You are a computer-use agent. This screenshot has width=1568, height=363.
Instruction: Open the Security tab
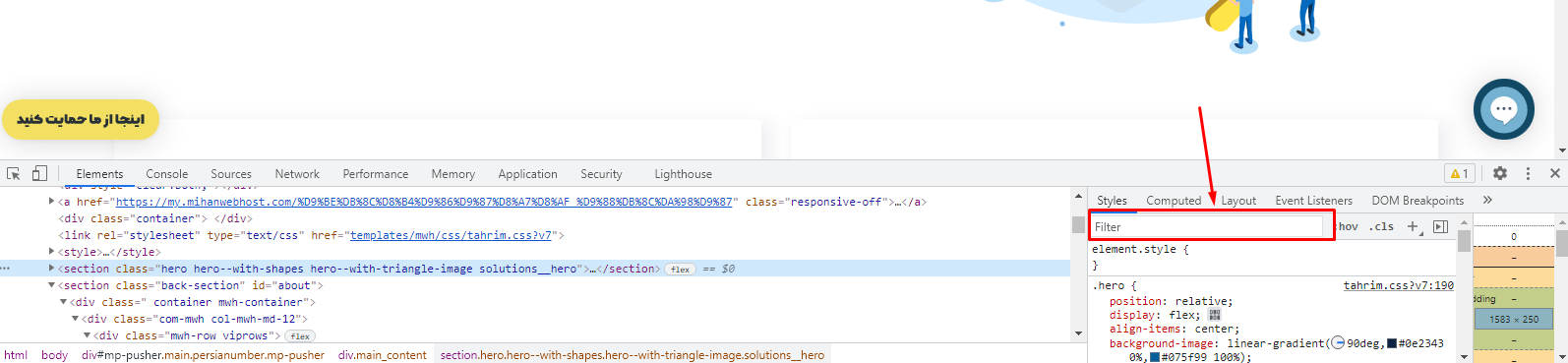601,174
